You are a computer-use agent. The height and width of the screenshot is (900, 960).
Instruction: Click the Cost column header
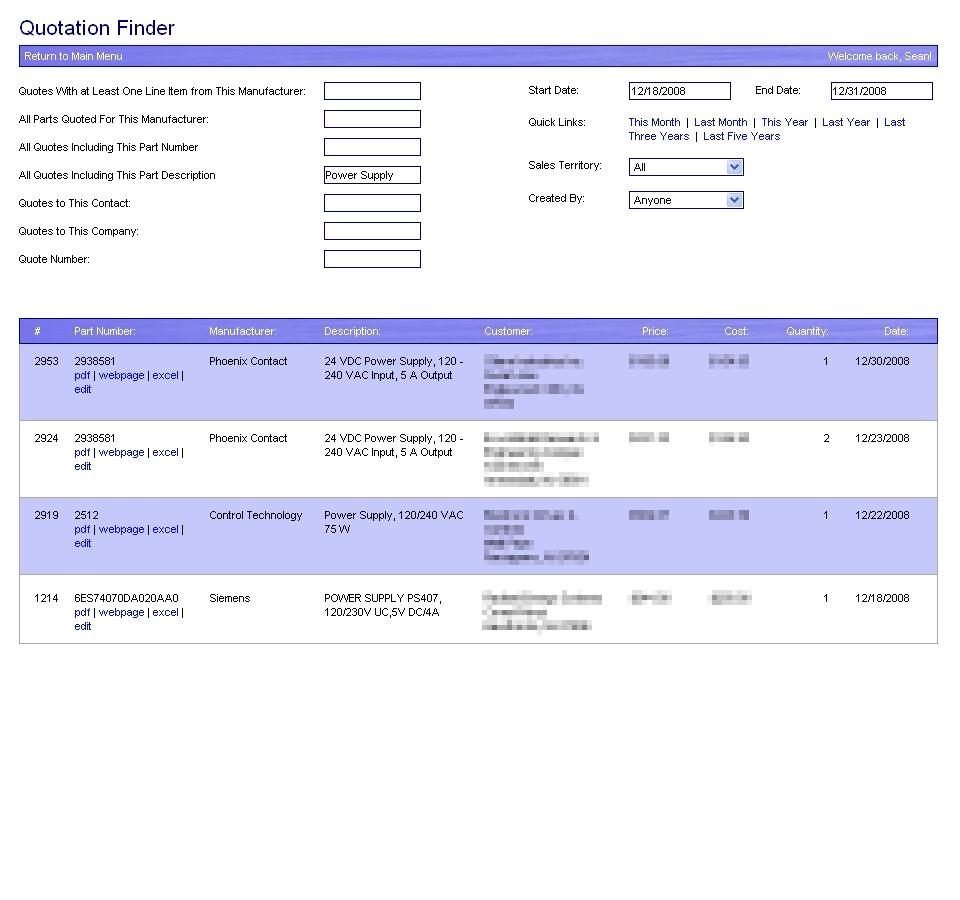point(736,331)
